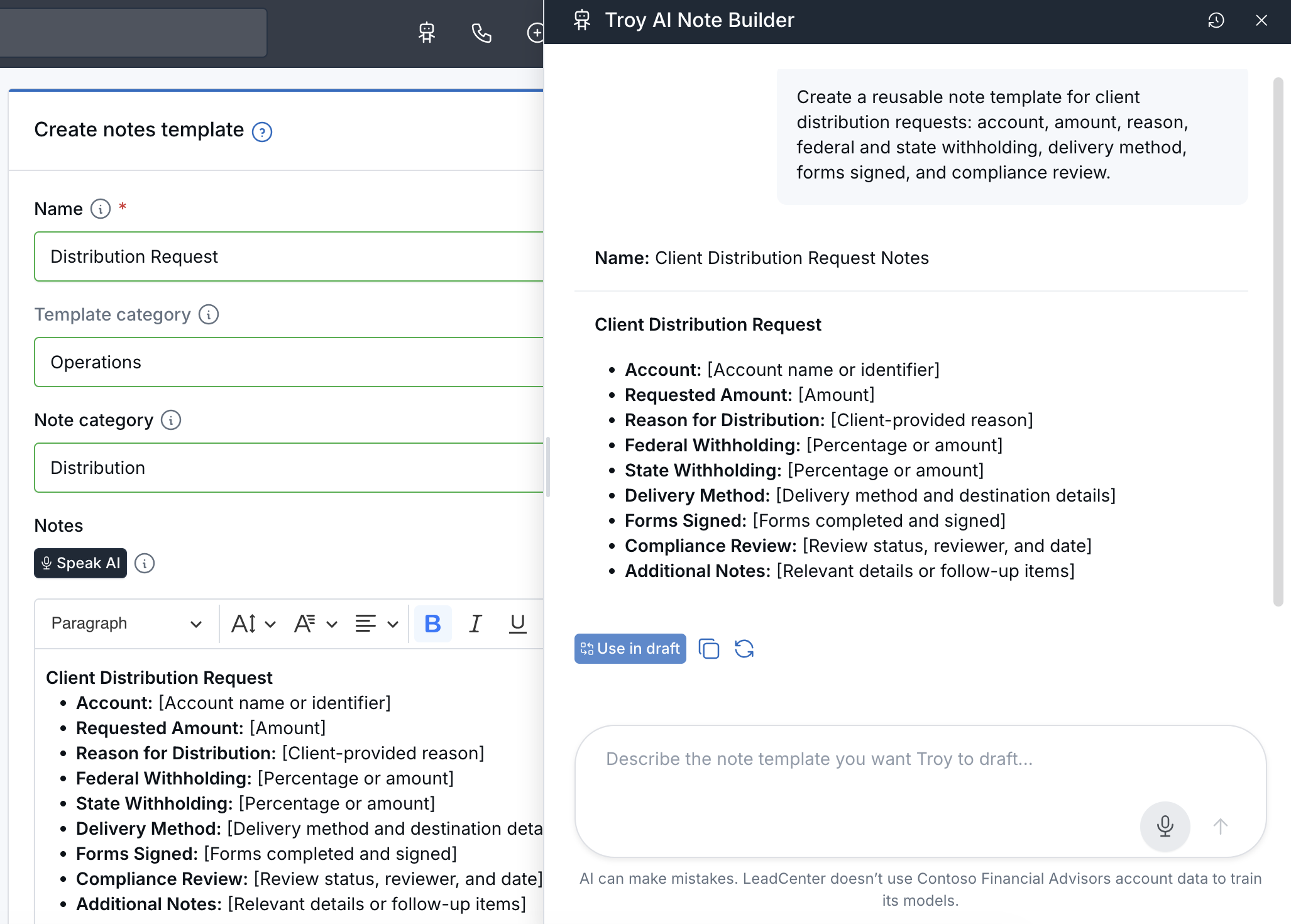
Task: Click the user prompt message bubble
Action: point(1013,136)
